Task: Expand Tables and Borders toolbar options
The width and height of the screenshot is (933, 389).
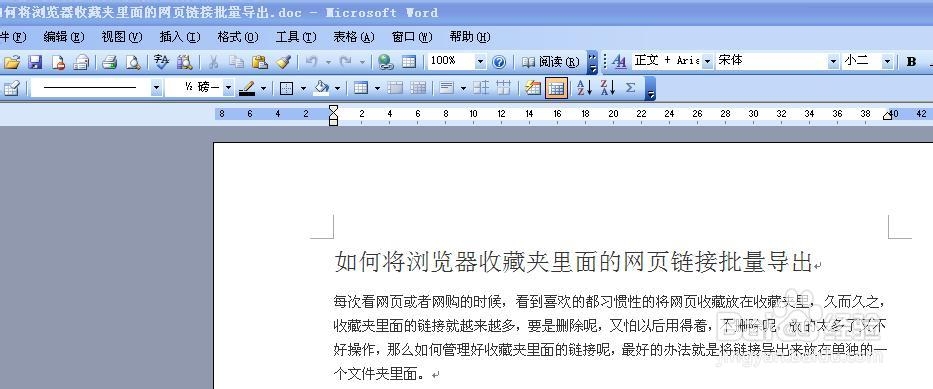Action: [651, 89]
